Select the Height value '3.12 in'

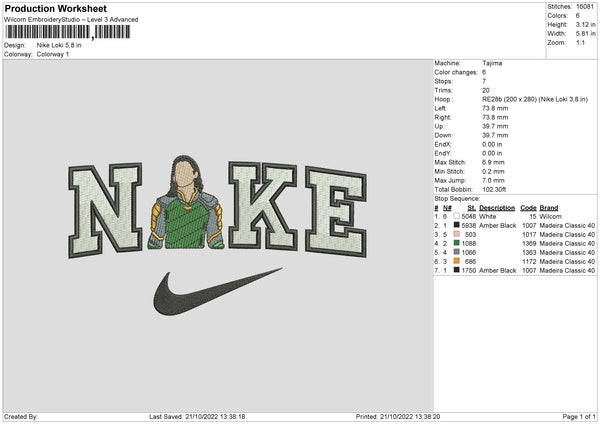pyautogui.click(x=585, y=24)
